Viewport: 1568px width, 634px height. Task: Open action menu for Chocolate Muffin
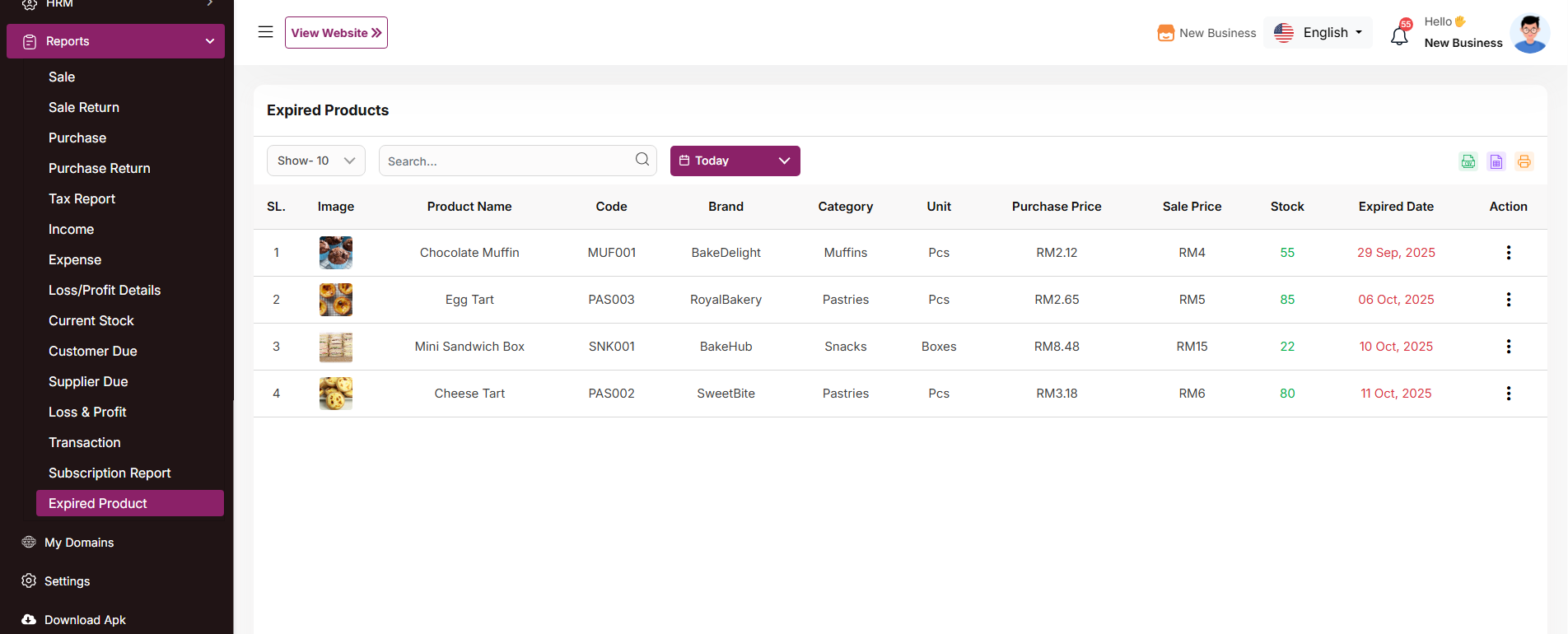point(1508,253)
